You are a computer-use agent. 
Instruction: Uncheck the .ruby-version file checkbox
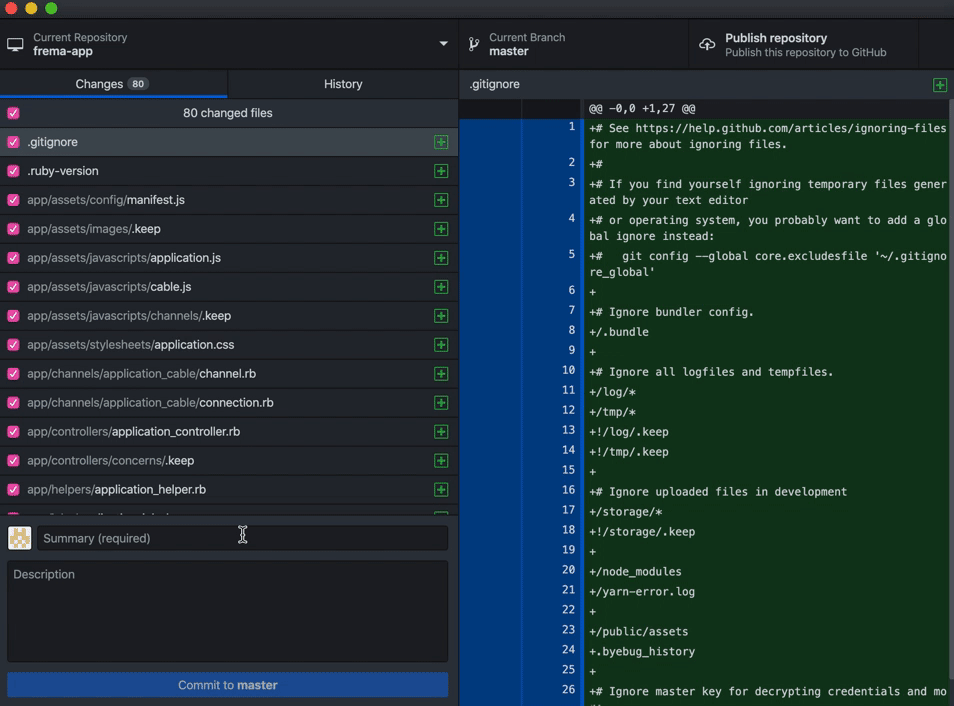[x=13, y=171]
